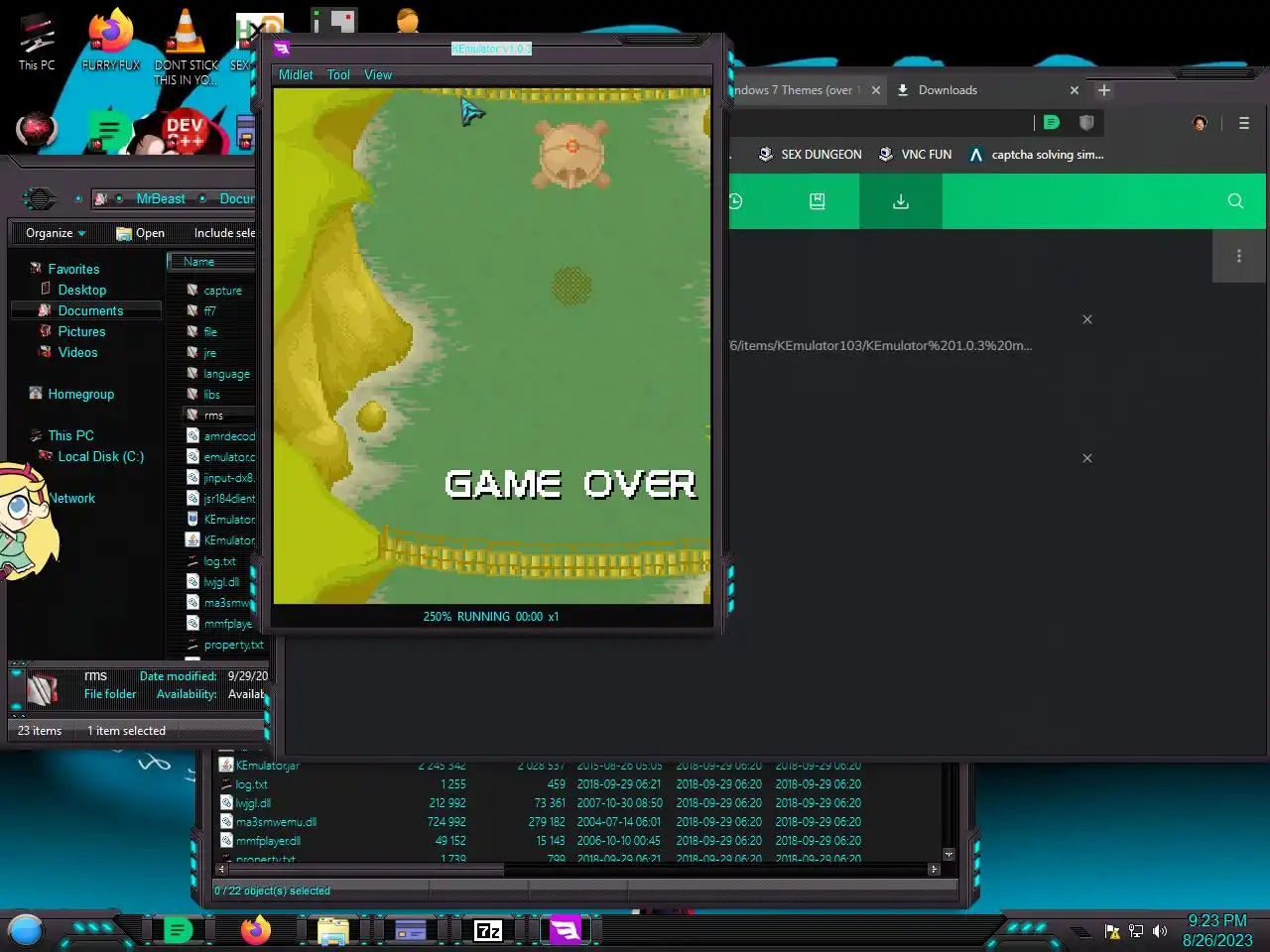The width and height of the screenshot is (1270, 952).
Task: Open the captcha solving sim bookmark
Action: pyautogui.click(x=1036, y=155)
